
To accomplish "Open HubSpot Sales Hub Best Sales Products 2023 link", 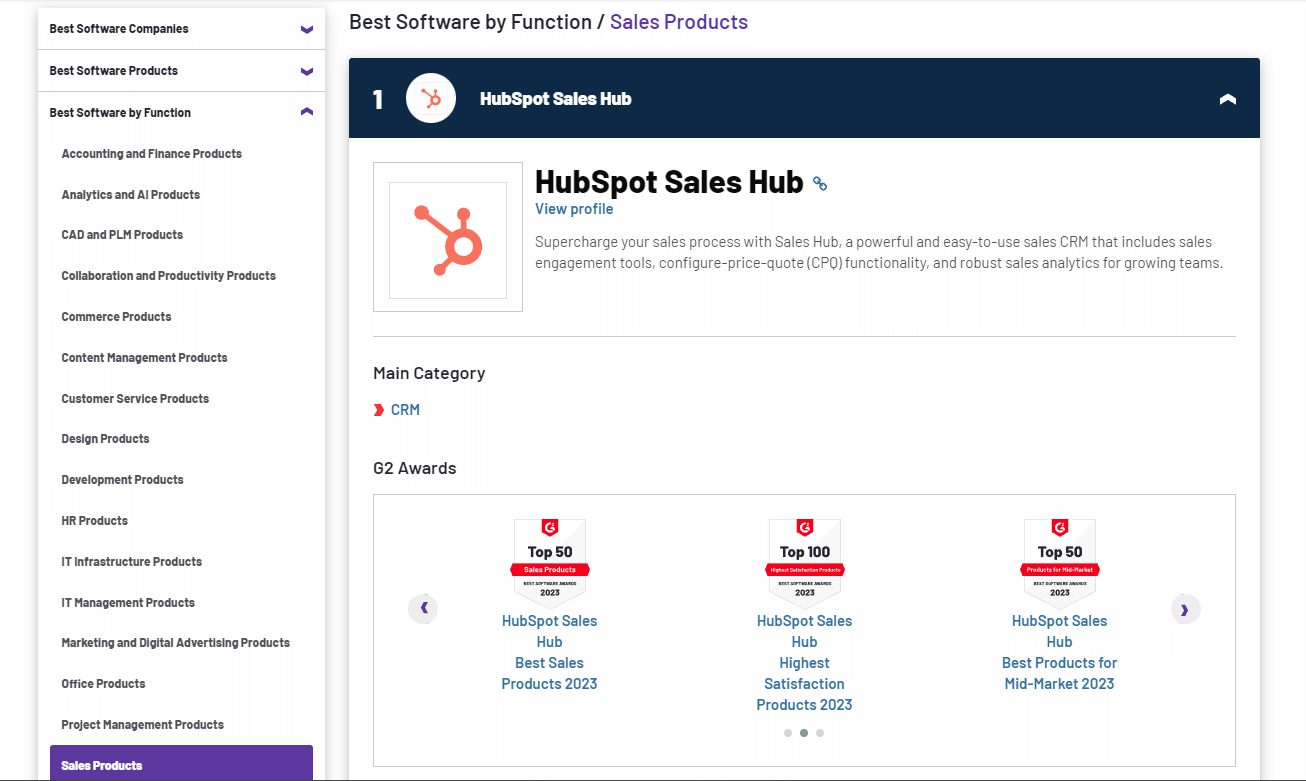I will click(550, 652).
